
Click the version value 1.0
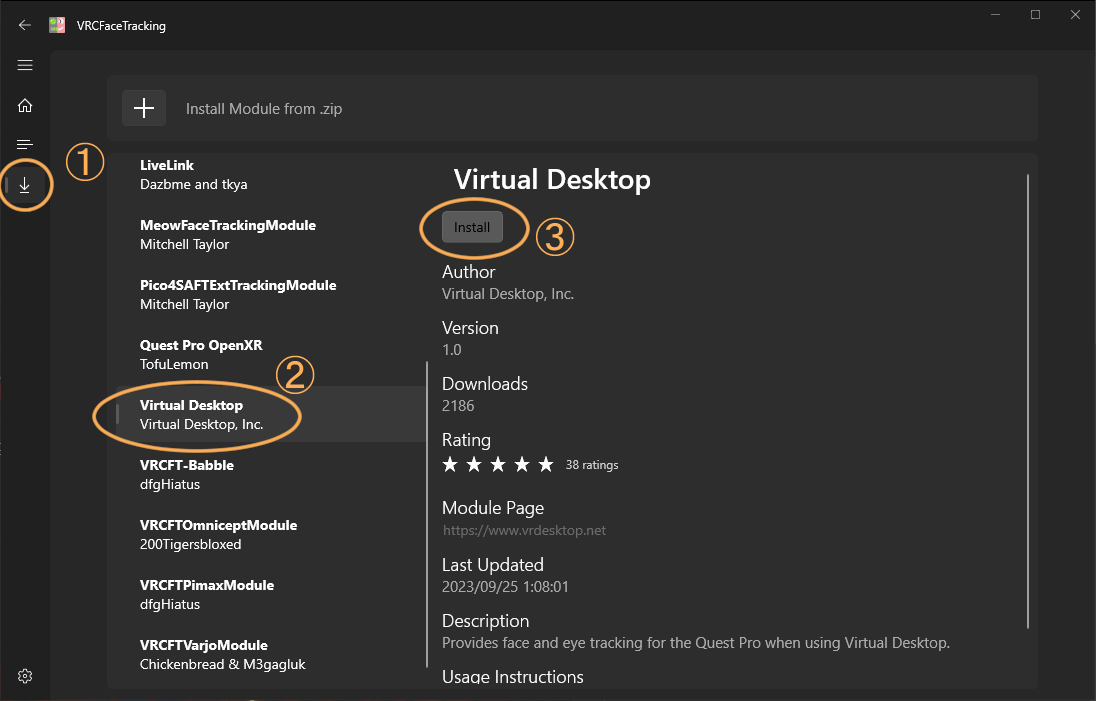click(452, 350)
